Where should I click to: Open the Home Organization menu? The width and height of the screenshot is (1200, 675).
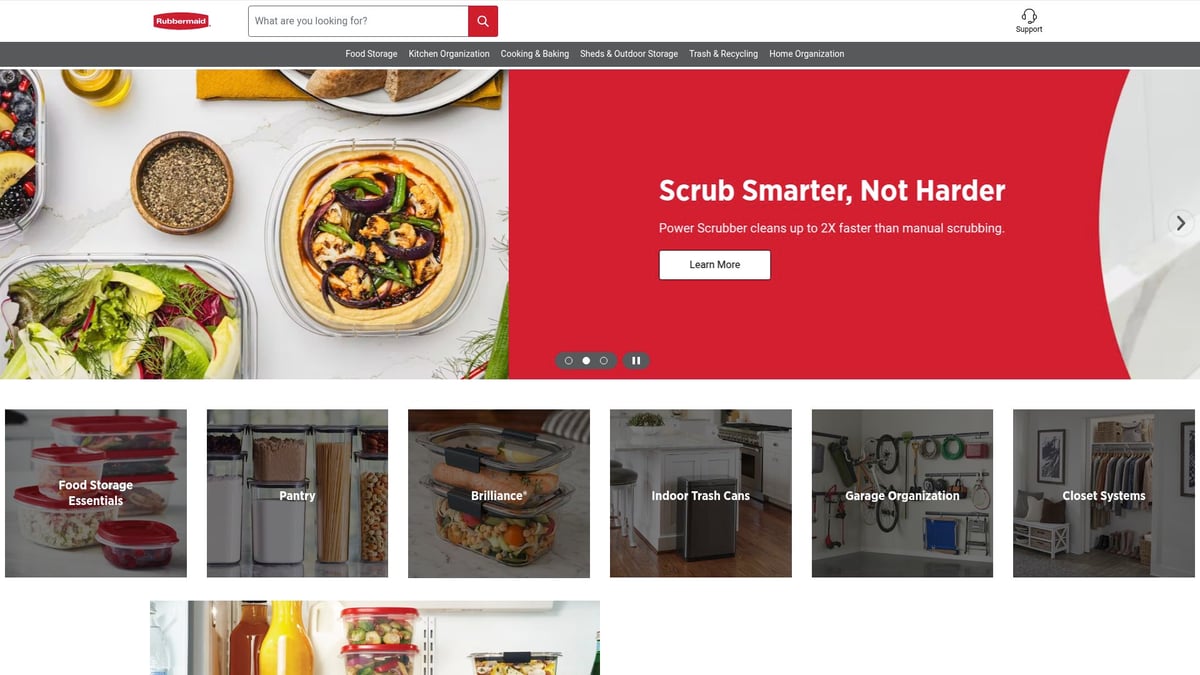pyautogui.click(x=807, y=54)
